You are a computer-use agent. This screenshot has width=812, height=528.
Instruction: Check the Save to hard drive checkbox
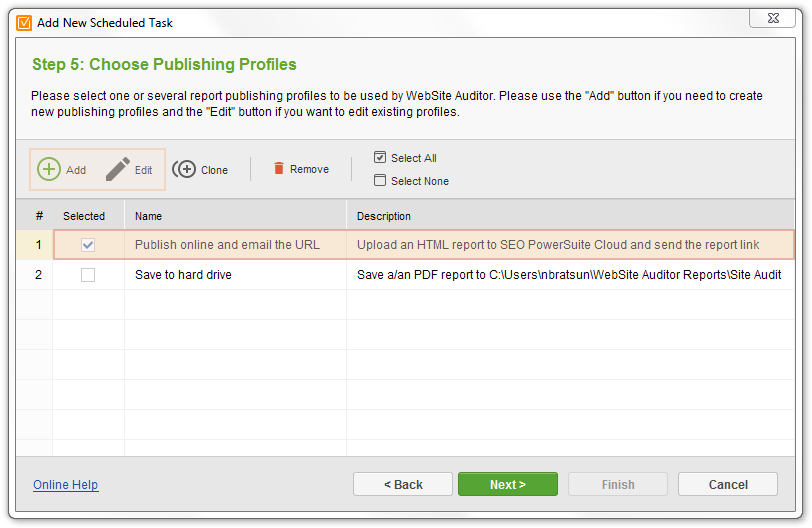(88, 275)
